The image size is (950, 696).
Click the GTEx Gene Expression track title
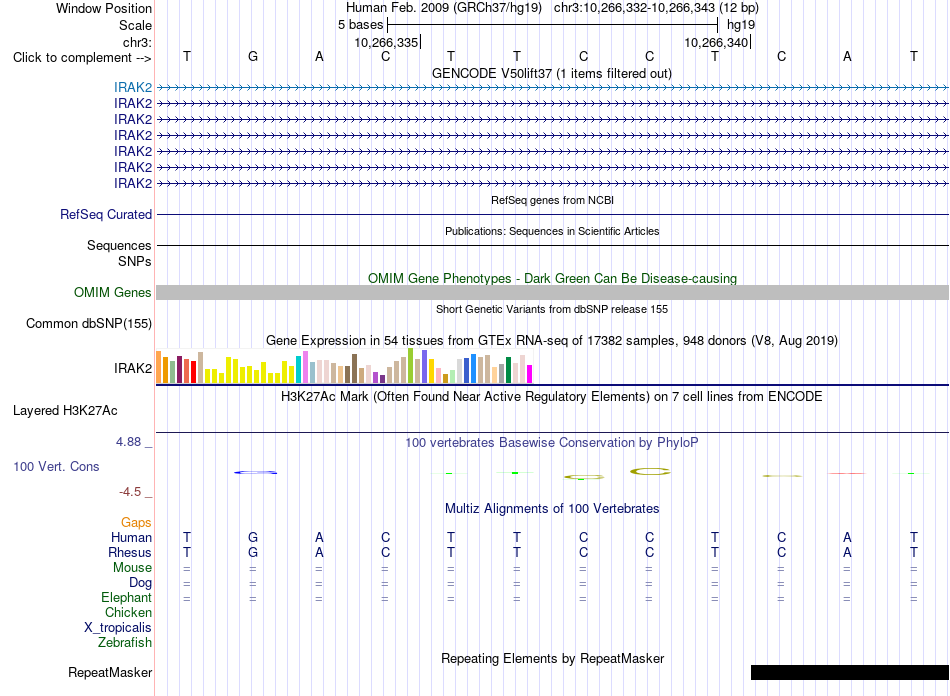point(552,340)
